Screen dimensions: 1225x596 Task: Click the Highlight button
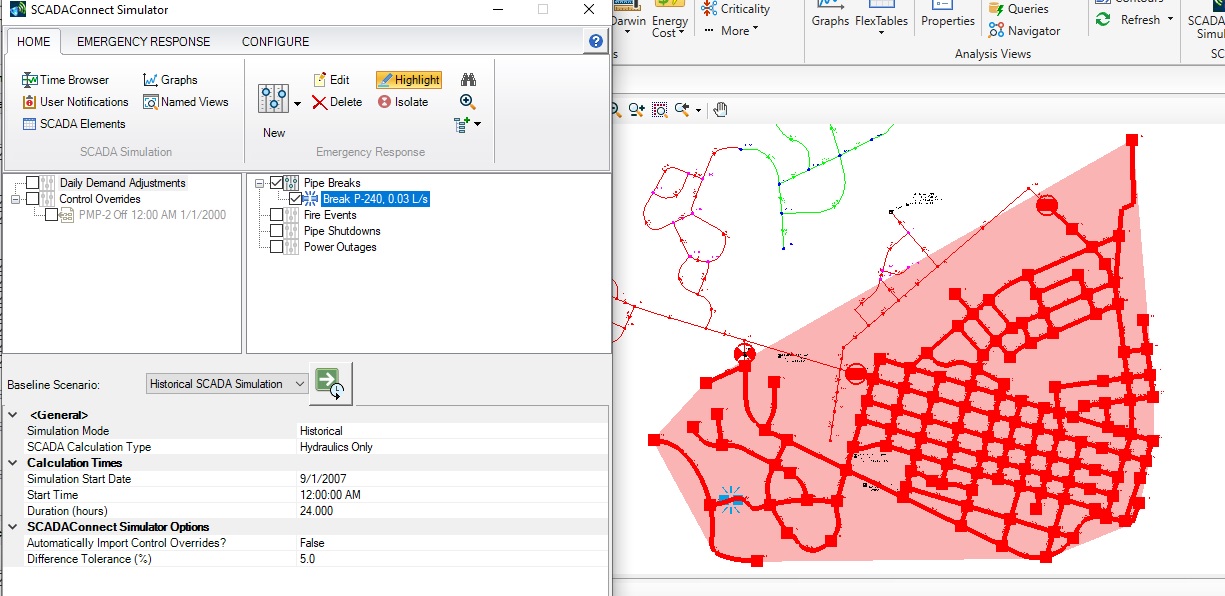point(408,80)
